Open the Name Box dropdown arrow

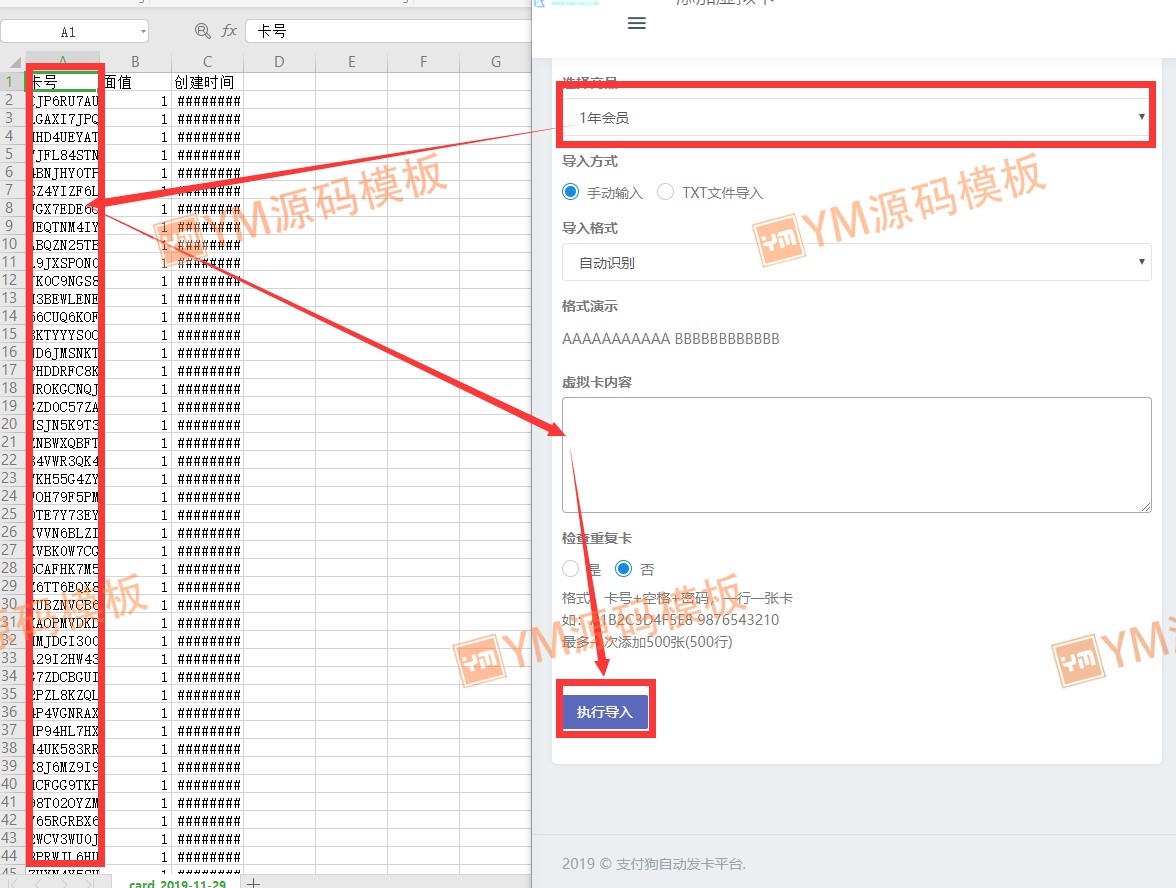pyautogui.click(x=143, y=32)
